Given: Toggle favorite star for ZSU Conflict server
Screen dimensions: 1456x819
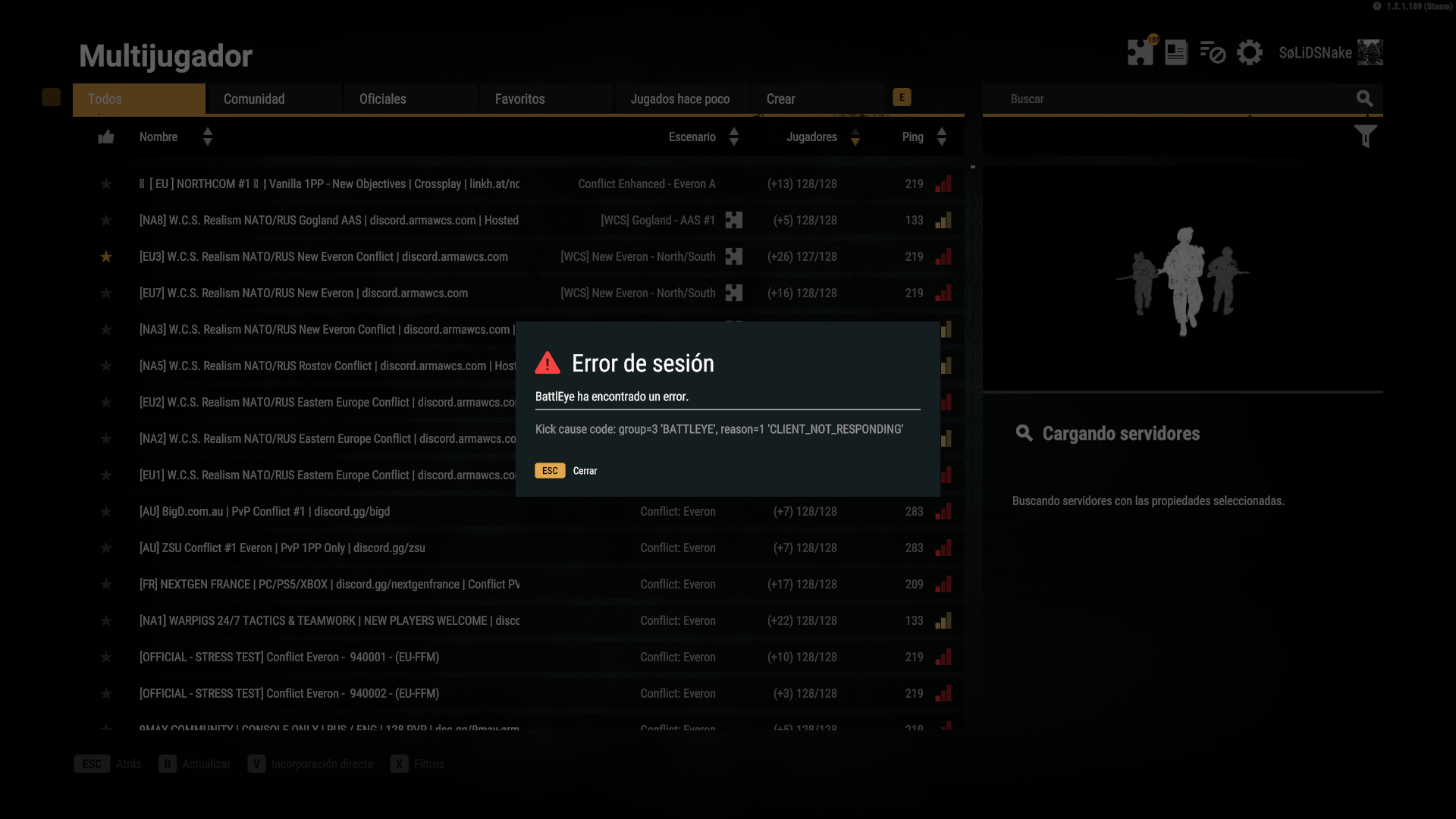Looking at the screenshot, I should [106, 548].
